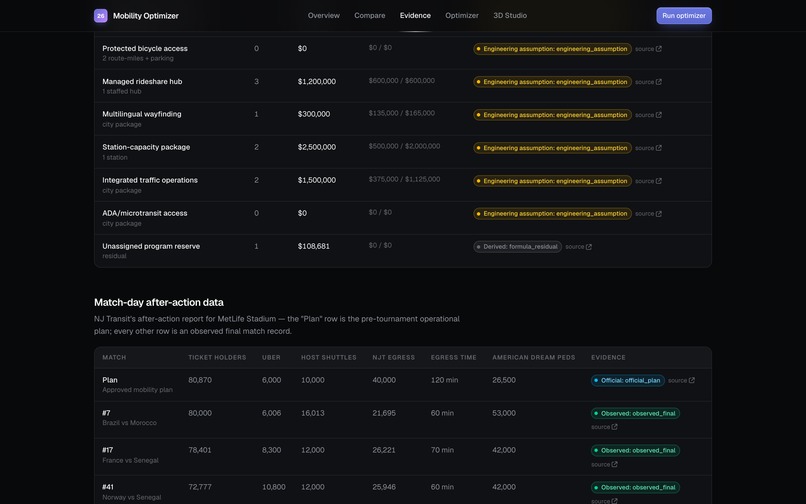Go to the Optimizer tab
Image resolution: width=806 pixels, height=504 pixels.
pyautogui.click(x=462, y=15)
